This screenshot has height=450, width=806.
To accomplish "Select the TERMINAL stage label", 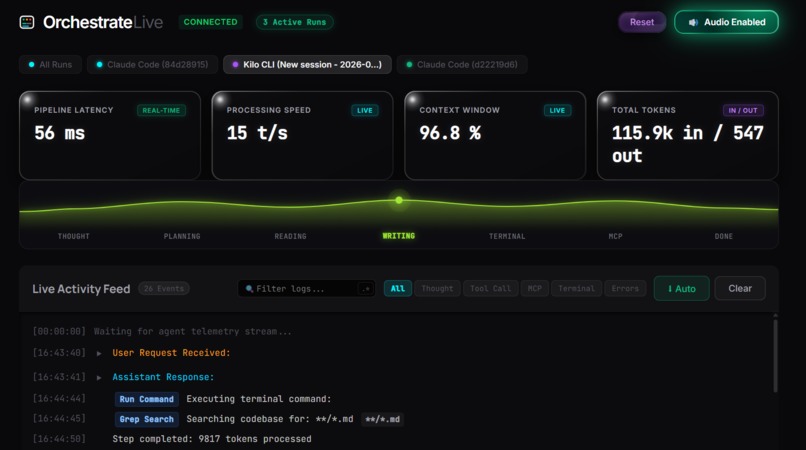I will click(507, 236).
